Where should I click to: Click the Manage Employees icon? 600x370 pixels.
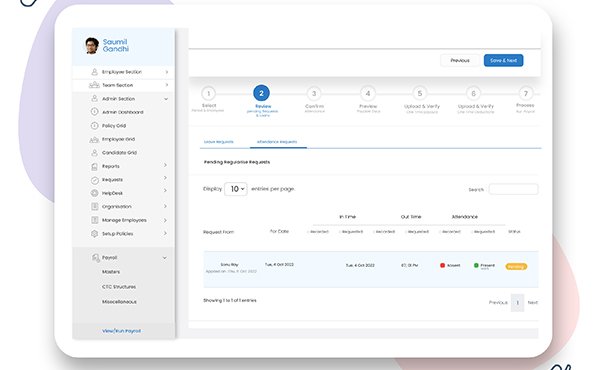(x=95, y=220)
